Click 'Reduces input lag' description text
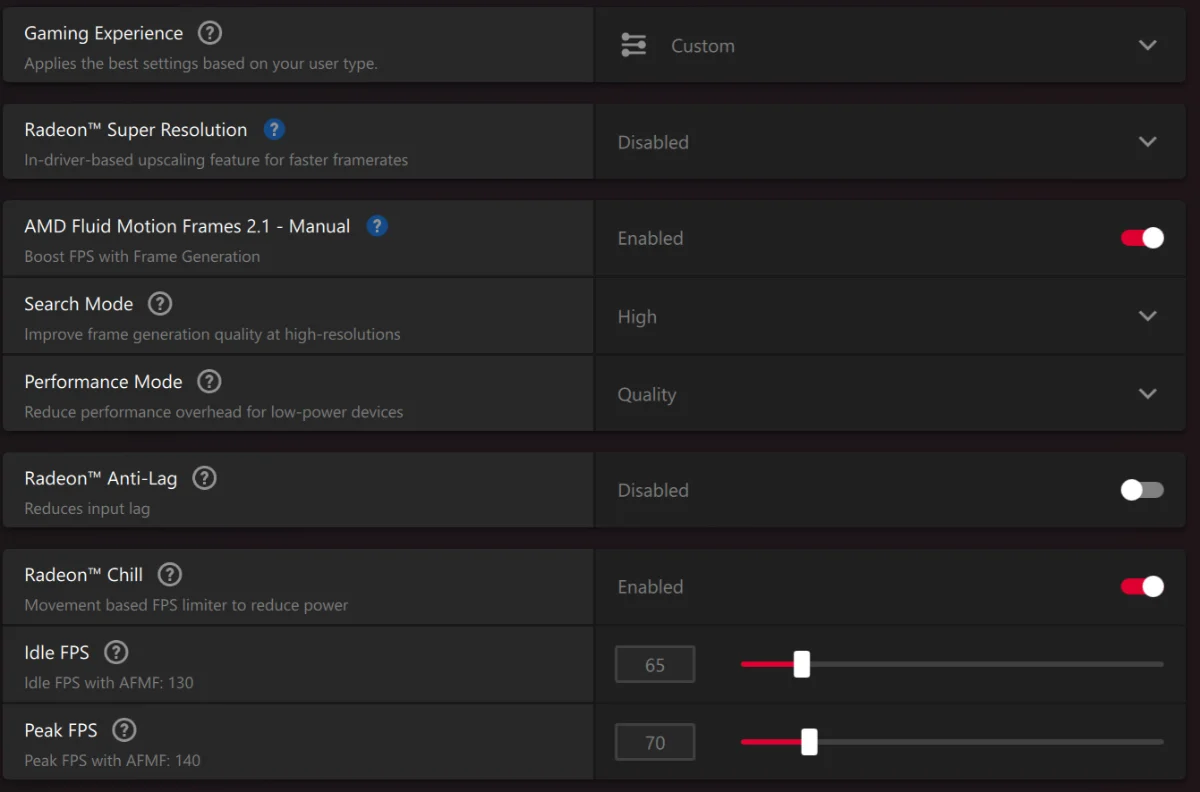This screenshot has width=1200, height=792. pos(87,509)
